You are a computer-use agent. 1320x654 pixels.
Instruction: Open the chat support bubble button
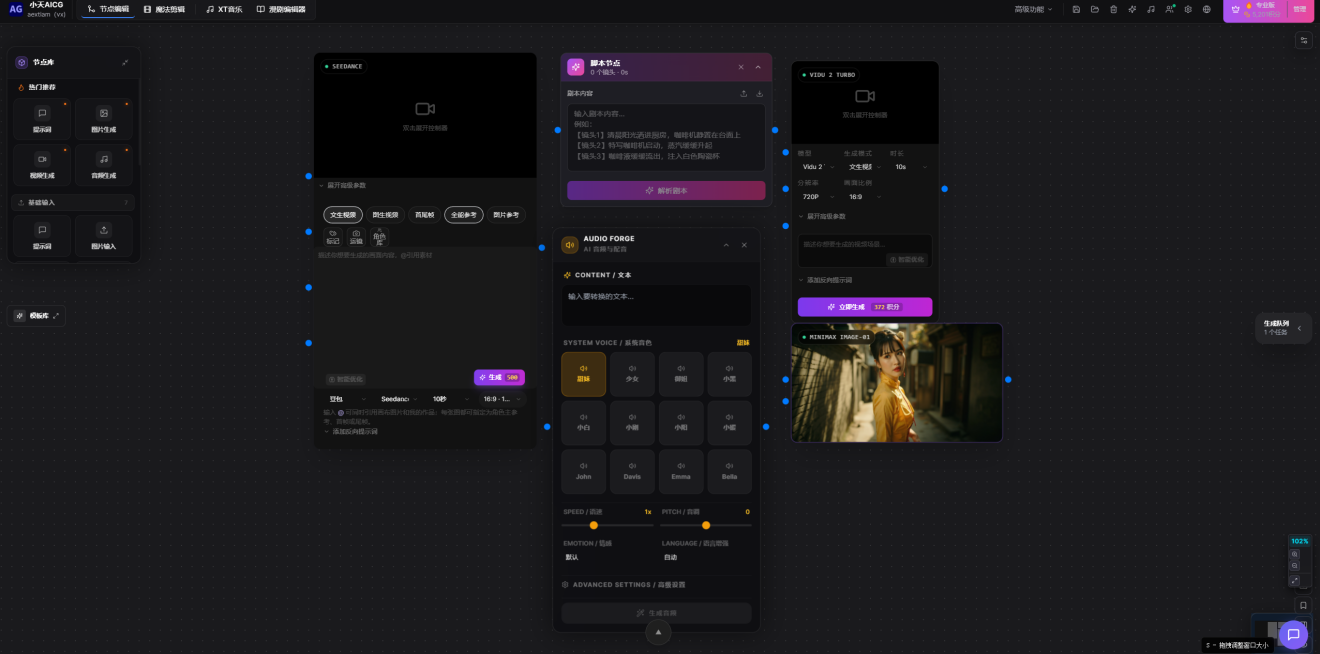[1293, 634]
